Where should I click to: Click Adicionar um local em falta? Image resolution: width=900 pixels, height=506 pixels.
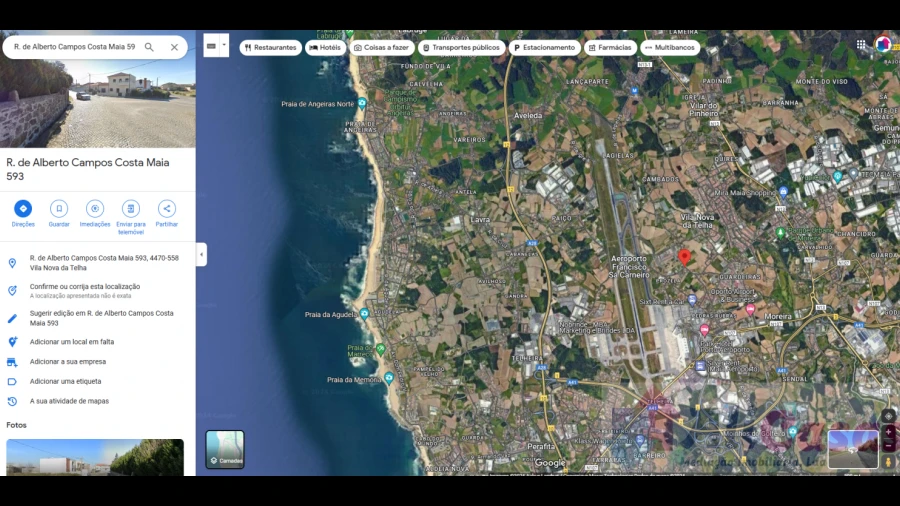[x=70, y=342]
